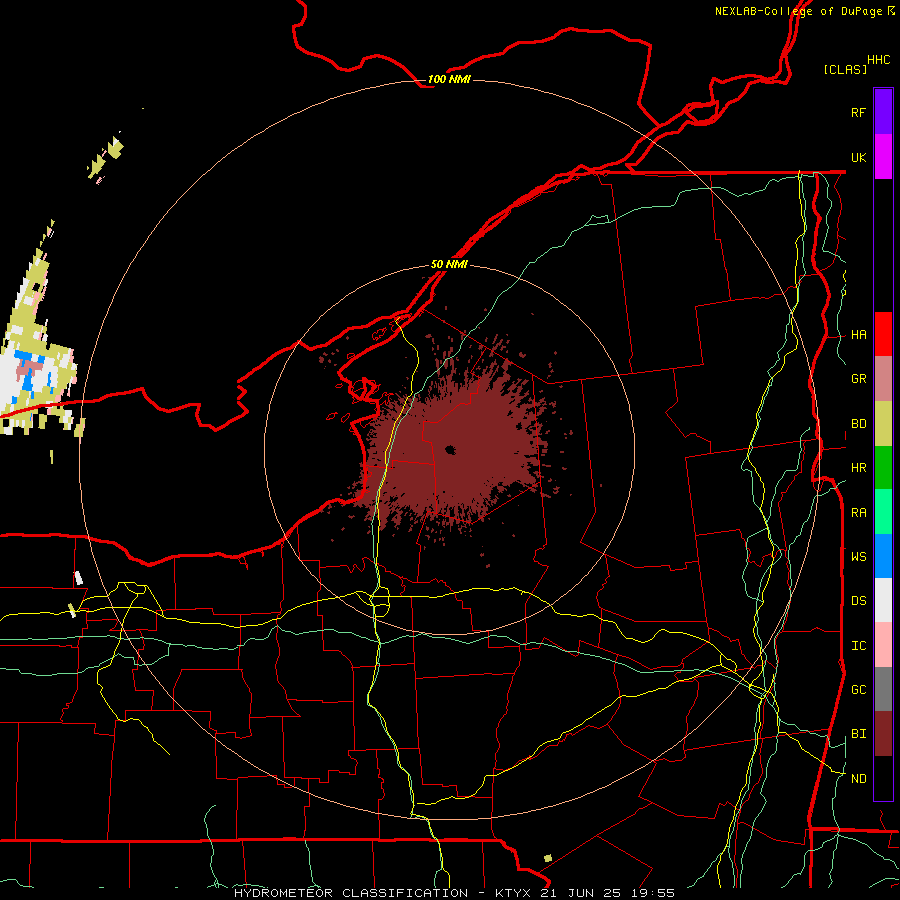900x900 pixels.
Task: Select the GC gray legend swatch
Action: pos(883,689)
